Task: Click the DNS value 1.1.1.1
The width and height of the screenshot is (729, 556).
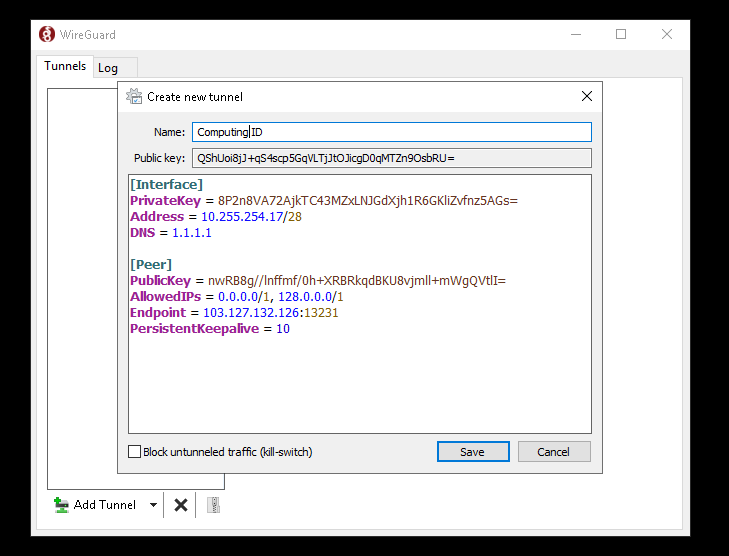Action: coord(192,232)
